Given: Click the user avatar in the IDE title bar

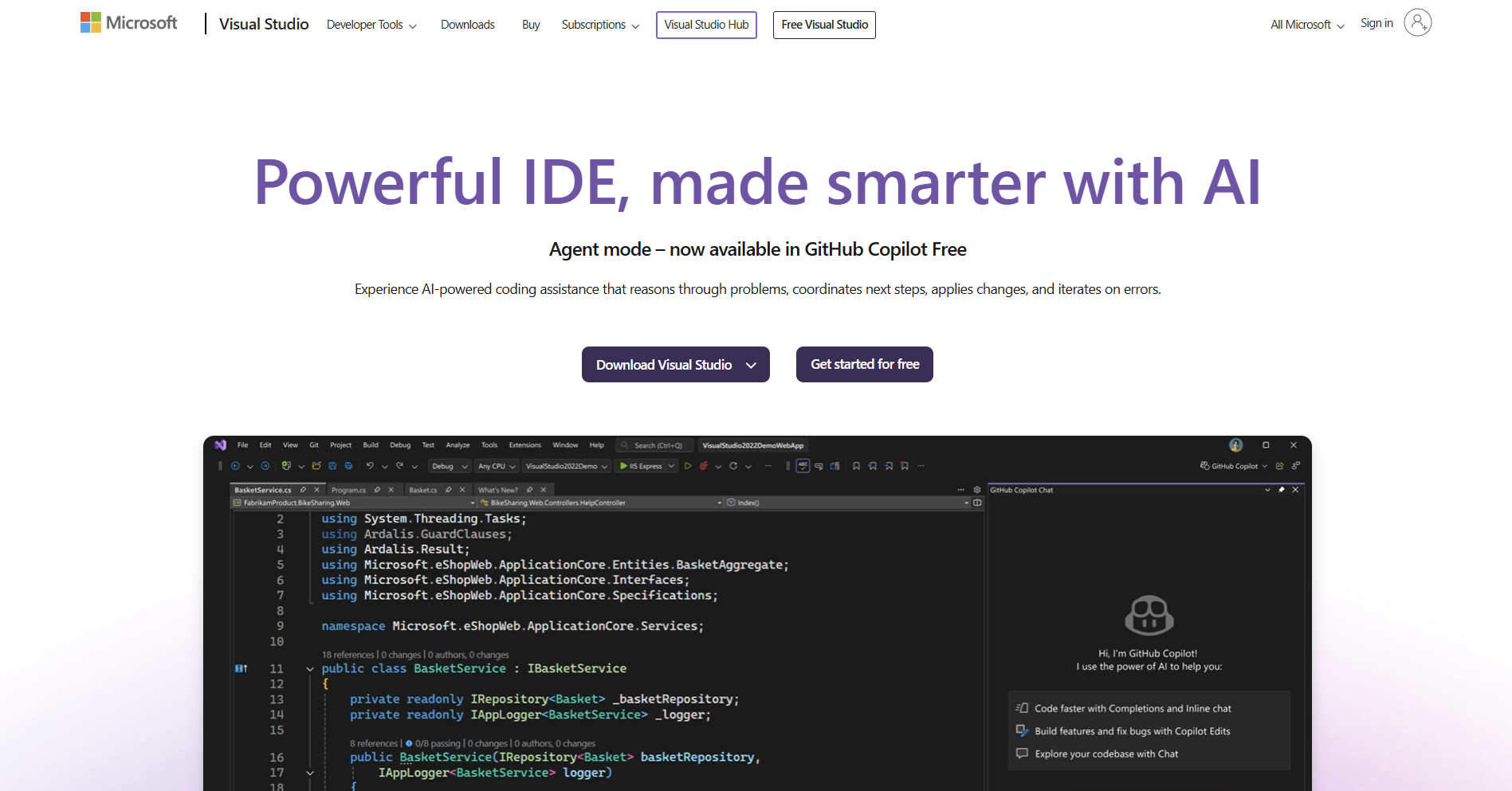Looking at the screenshot, I should (1235, 445).
